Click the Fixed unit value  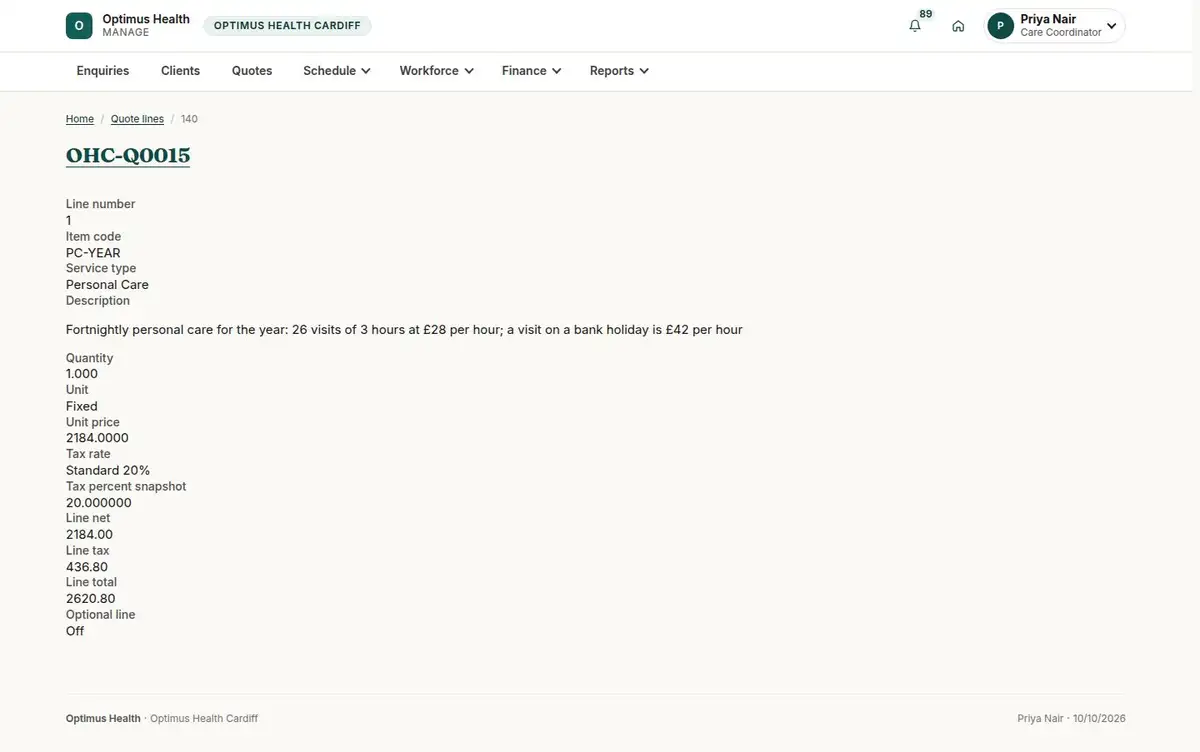[82, 406]
